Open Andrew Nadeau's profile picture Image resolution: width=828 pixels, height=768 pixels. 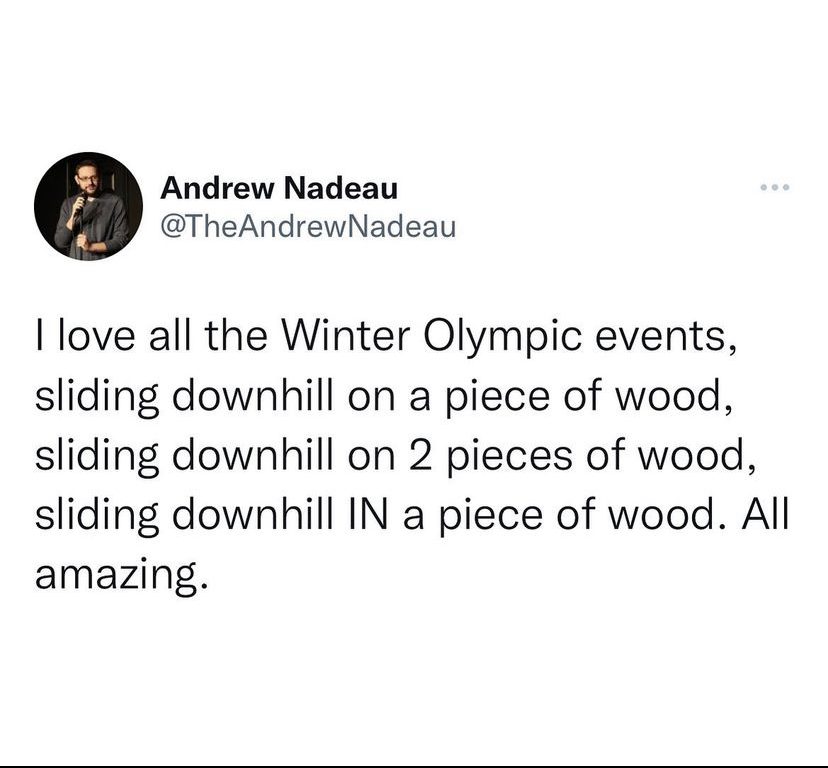(88, 207)
